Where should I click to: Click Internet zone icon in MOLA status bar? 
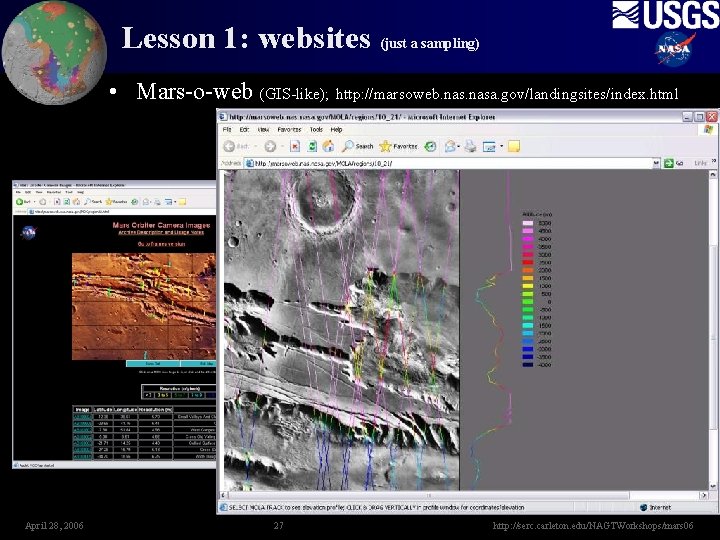point(644,507)
